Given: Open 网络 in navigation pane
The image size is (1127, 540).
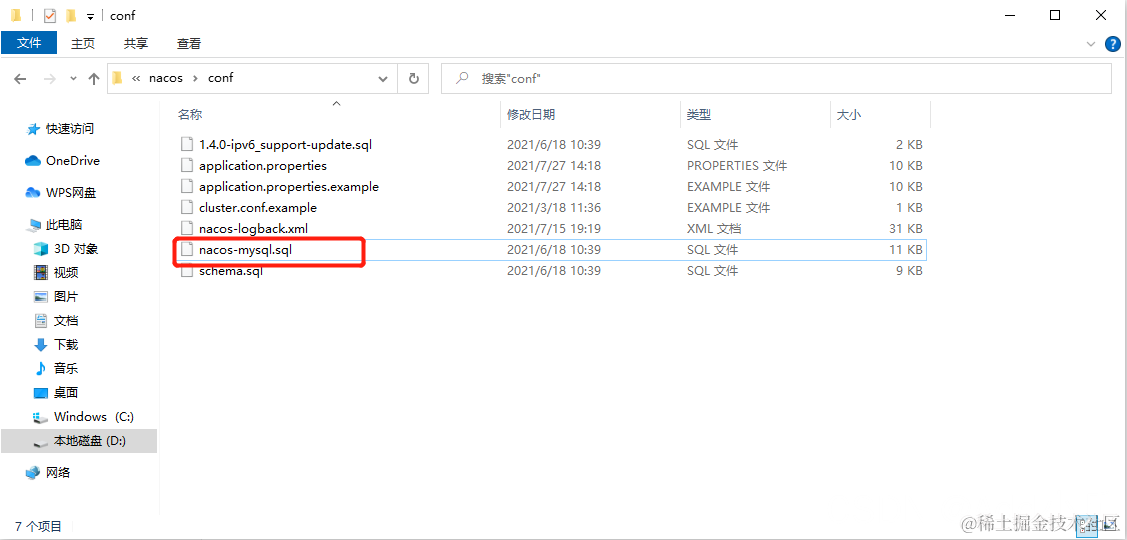Looking at the screenshot, I should pyautogui.click(x=58, y=472).
